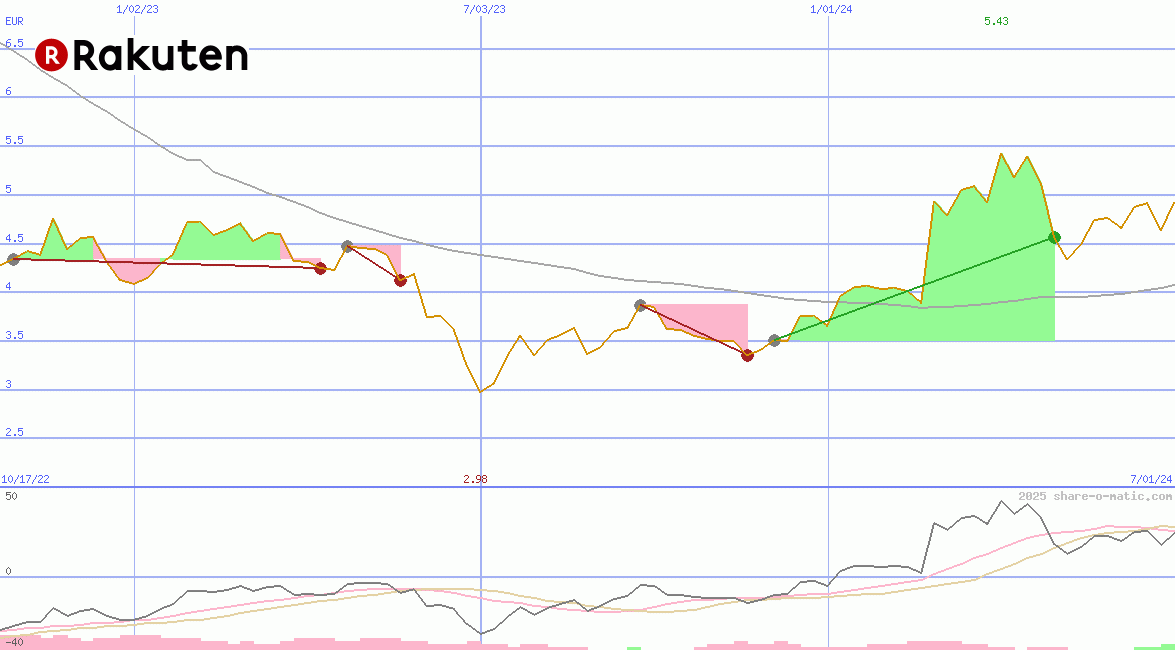Open the share-o-matic.com watermark link
This screenshot has height=650, width=1175.
1095,496
